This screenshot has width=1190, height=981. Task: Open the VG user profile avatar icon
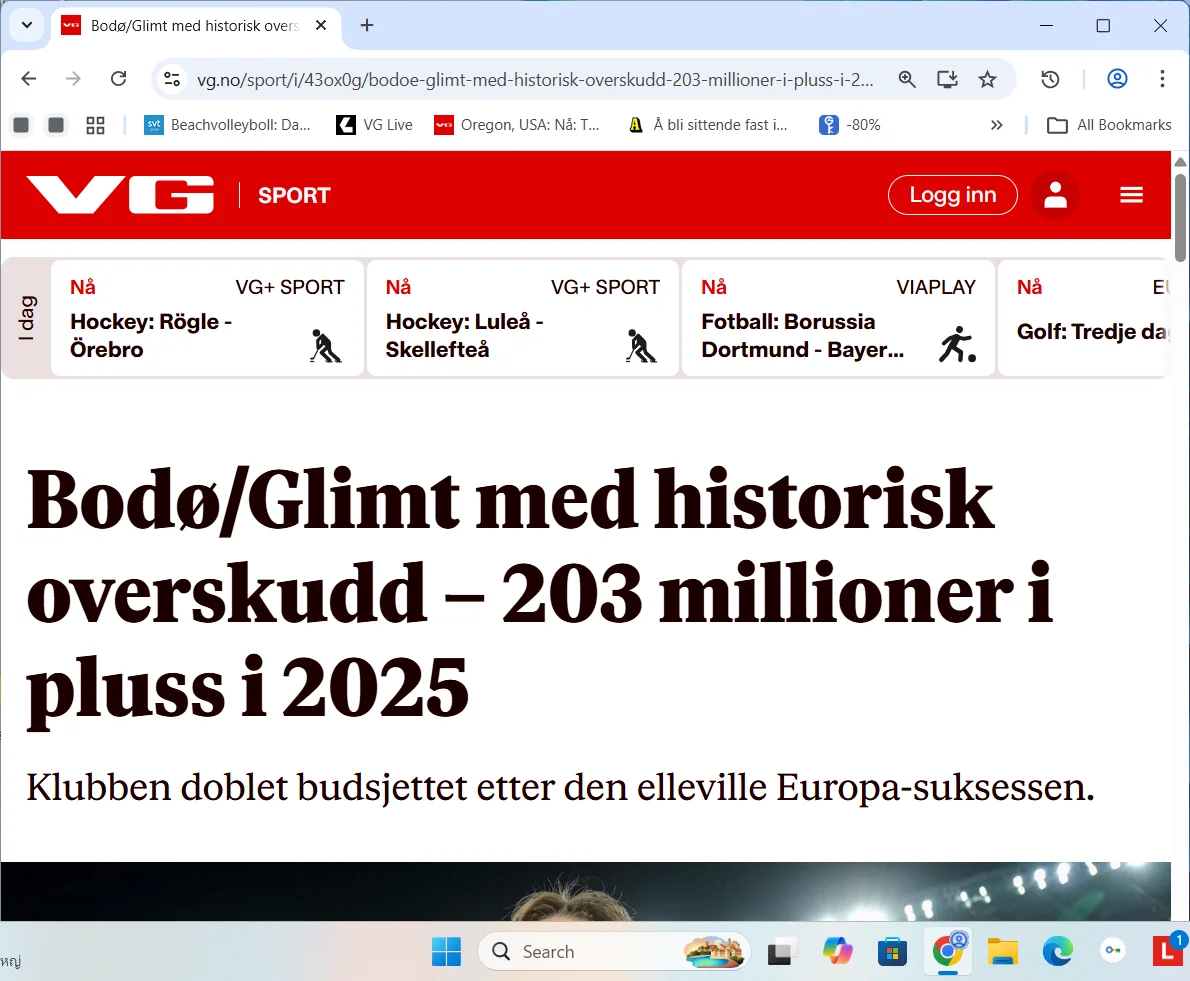point(1055,194)
